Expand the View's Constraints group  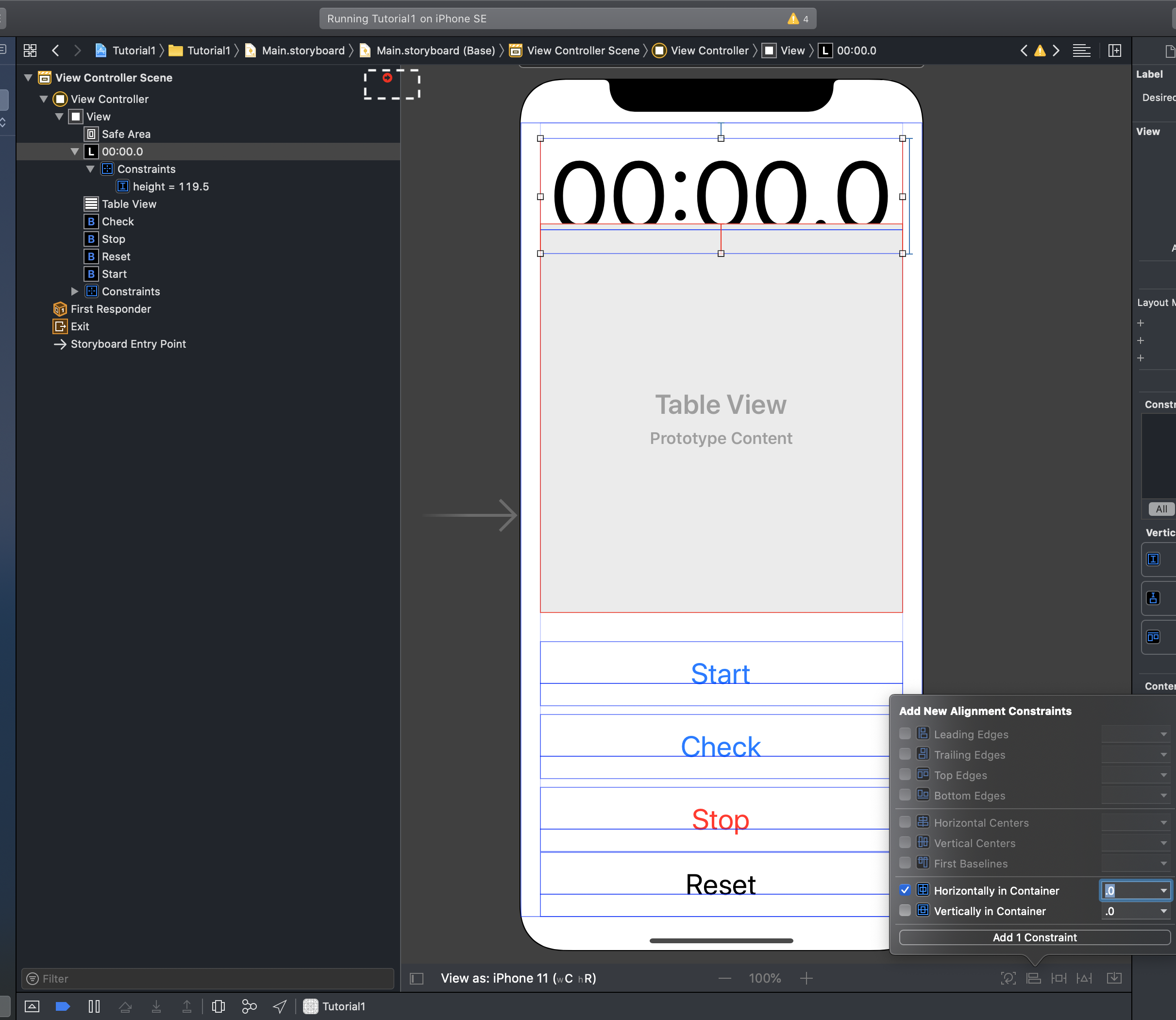tap(74, 291)
